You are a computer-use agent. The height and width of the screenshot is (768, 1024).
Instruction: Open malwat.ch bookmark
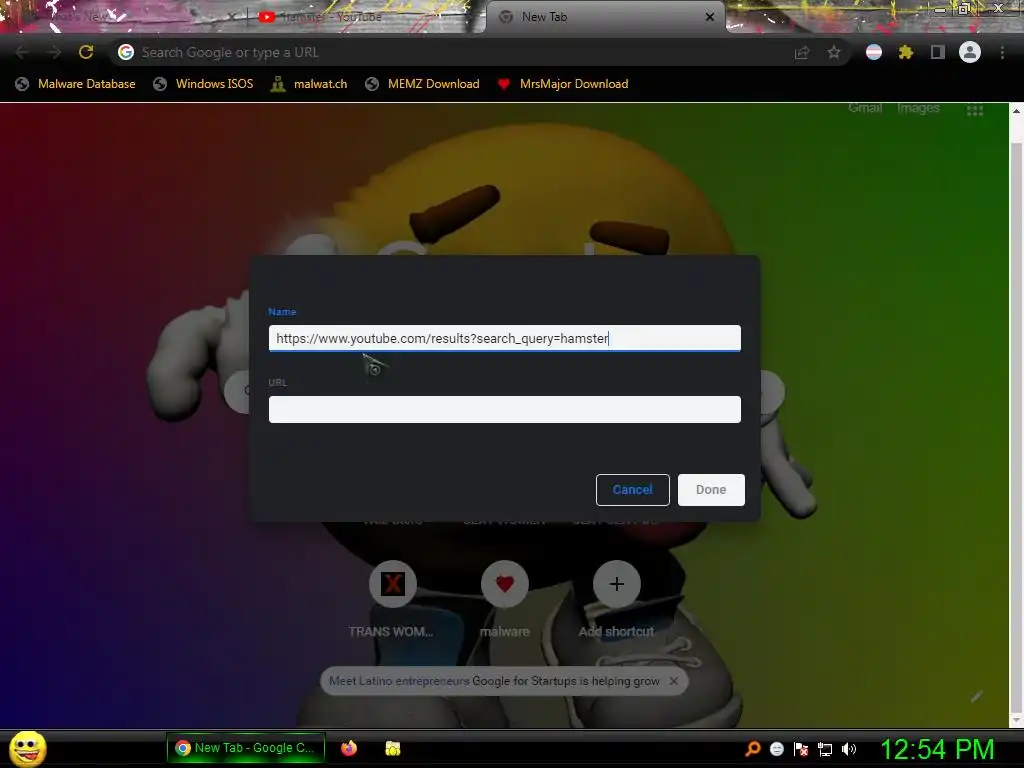(x=309, y=84)
